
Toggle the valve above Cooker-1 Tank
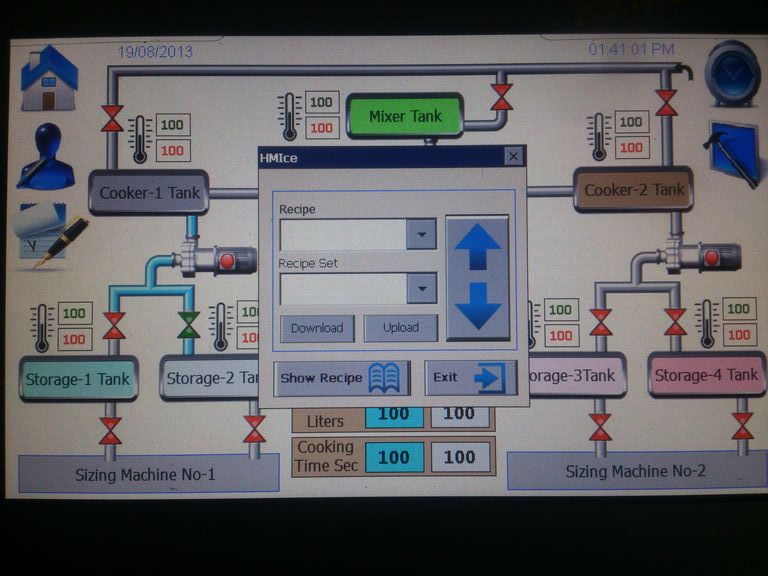point(113,119)
